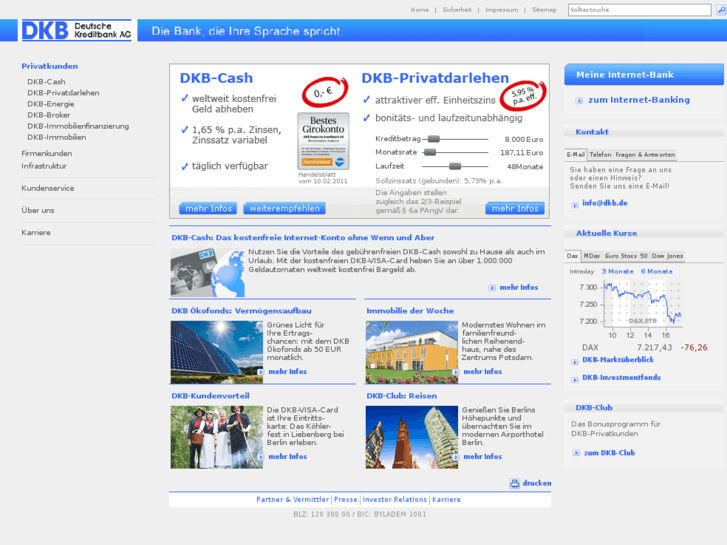Click arrow icon beside DKB-Marktüberblick

pyautogui.click(x=575, y=362)
